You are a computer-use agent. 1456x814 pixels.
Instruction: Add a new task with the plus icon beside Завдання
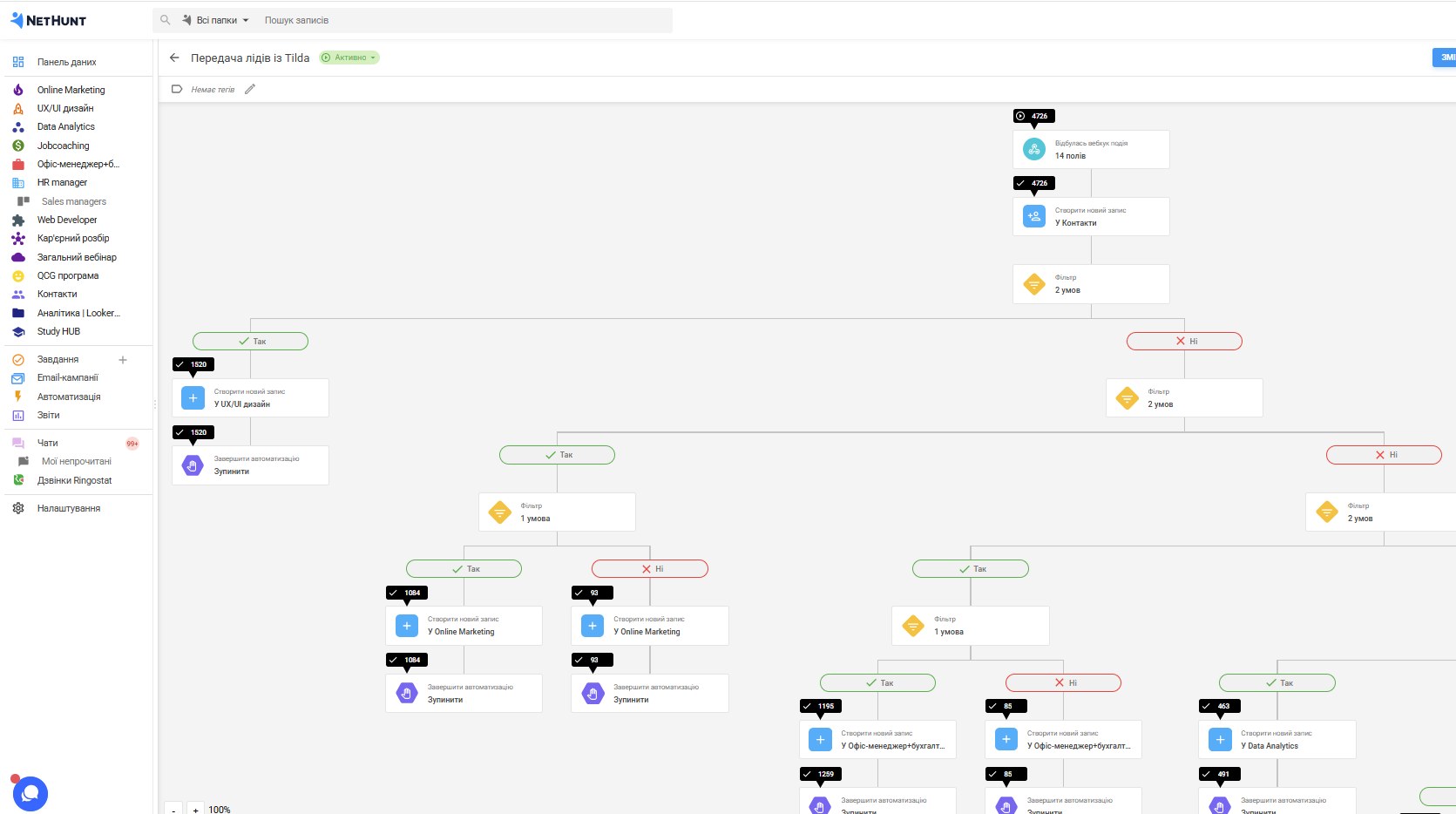click(x=123, y=360)
